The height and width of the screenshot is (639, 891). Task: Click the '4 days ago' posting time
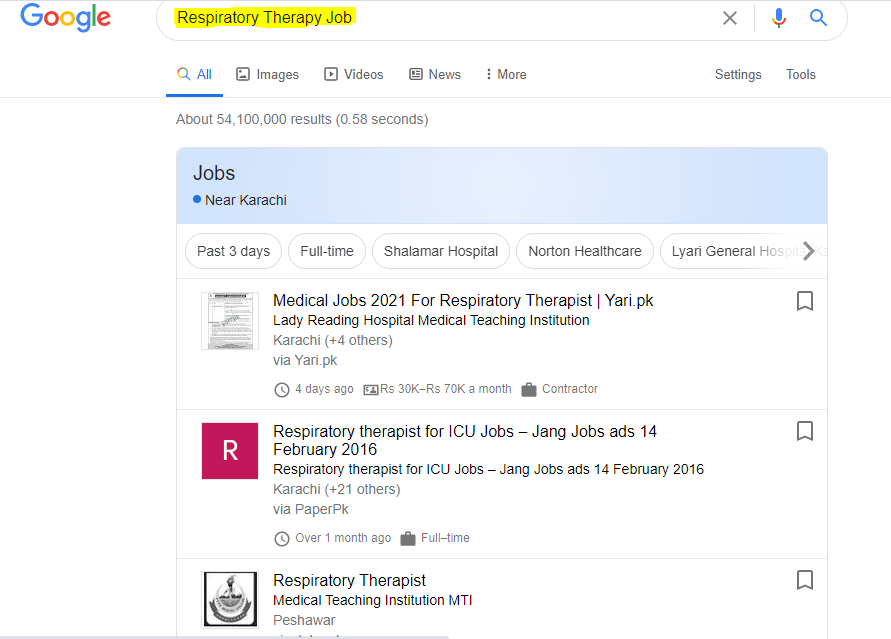324,389
